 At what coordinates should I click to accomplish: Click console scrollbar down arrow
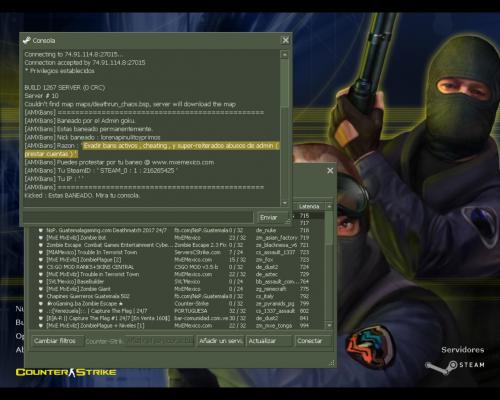(x=284, y=203)
